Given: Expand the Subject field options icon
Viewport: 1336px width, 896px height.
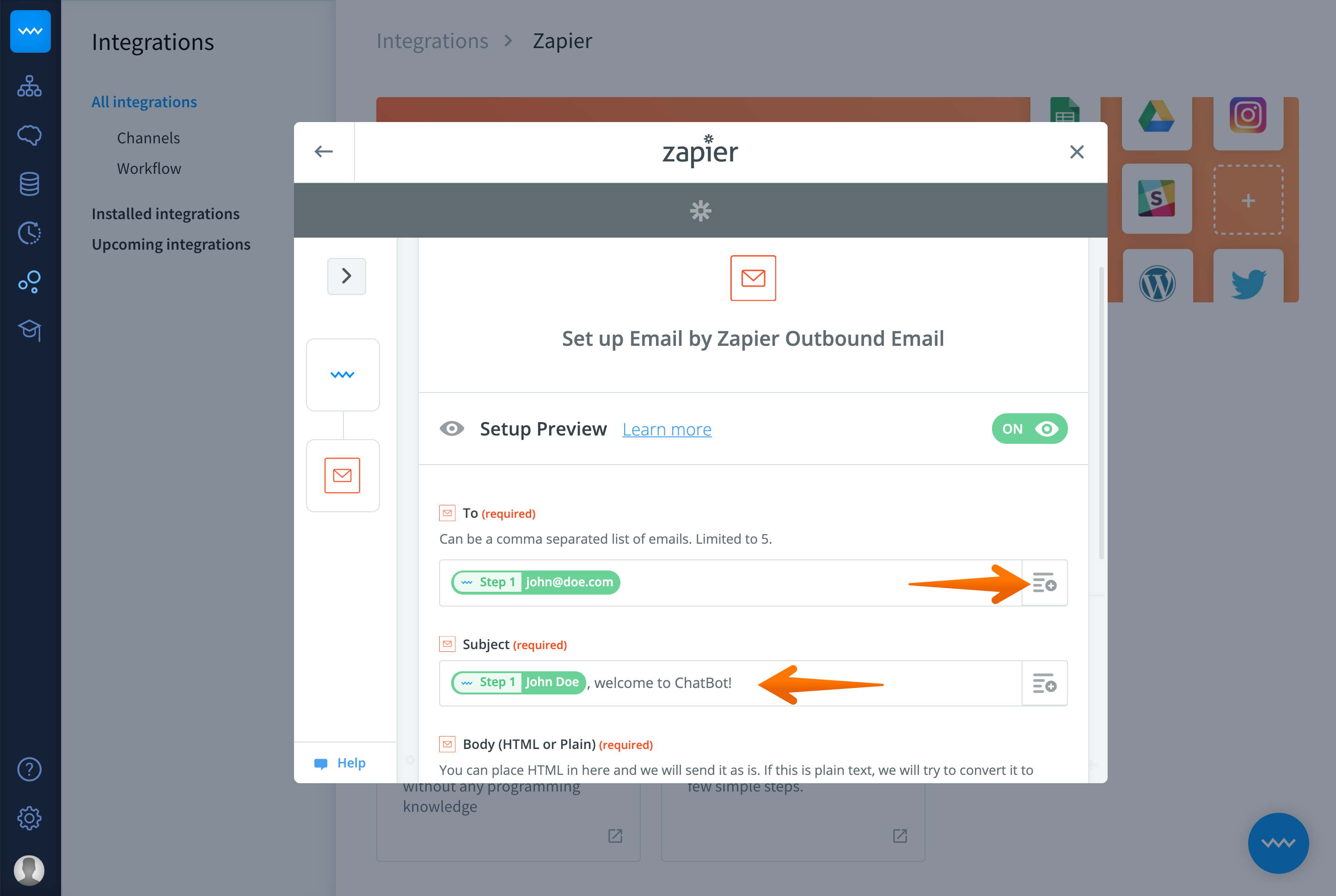Looking at the screenshot, I should click(1044, 684).
